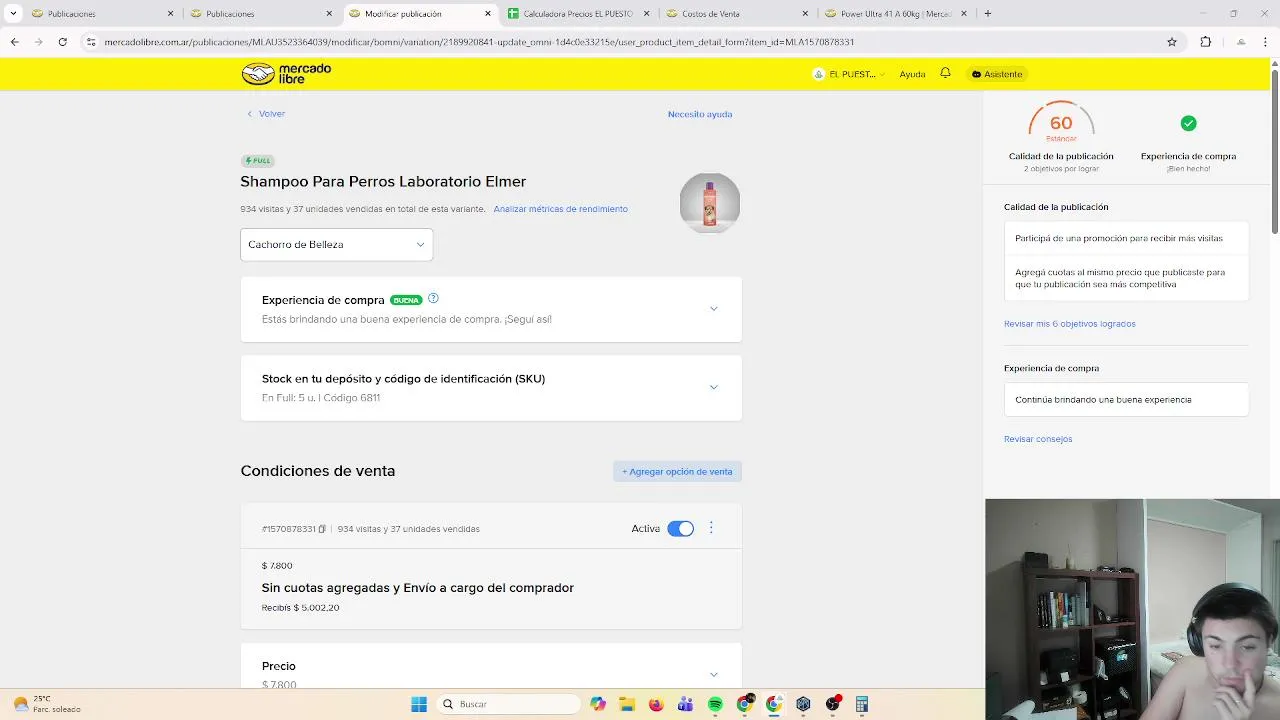Click the help icon next to BUENA badge
This screenshot has width=1280, height=720.
433,298
